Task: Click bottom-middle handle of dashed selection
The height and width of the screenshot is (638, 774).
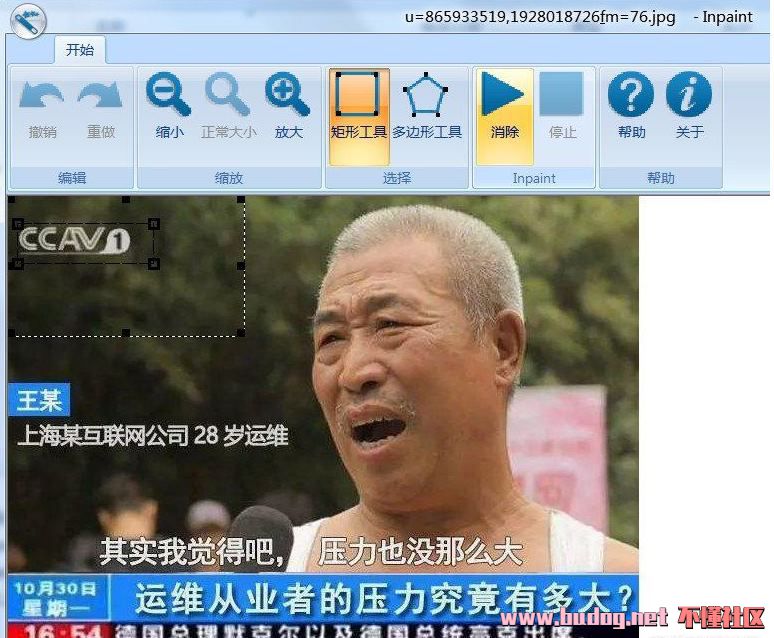Action: [126, 333]
